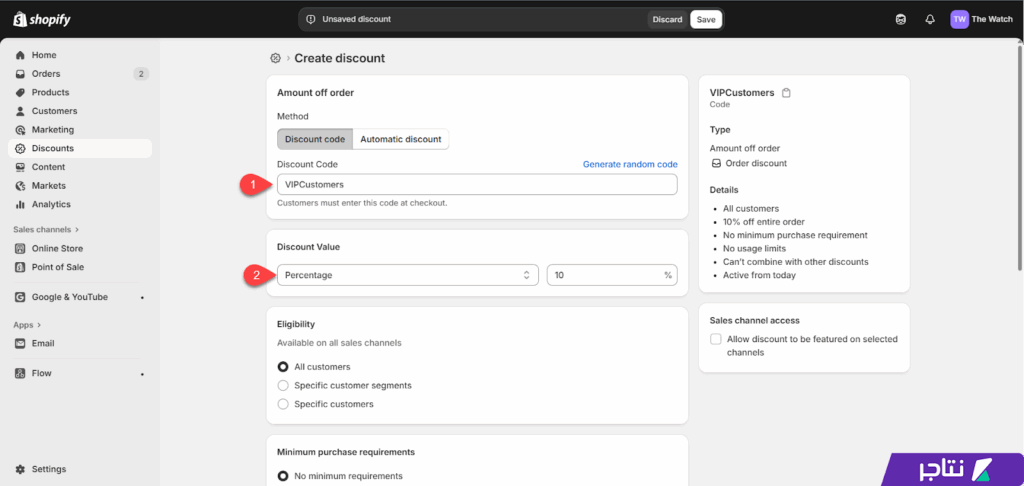The height and width of the screenshot is (486, 1024).
Task: Open the Percentage discount value dropdown
Action: (x=407, y=275)
